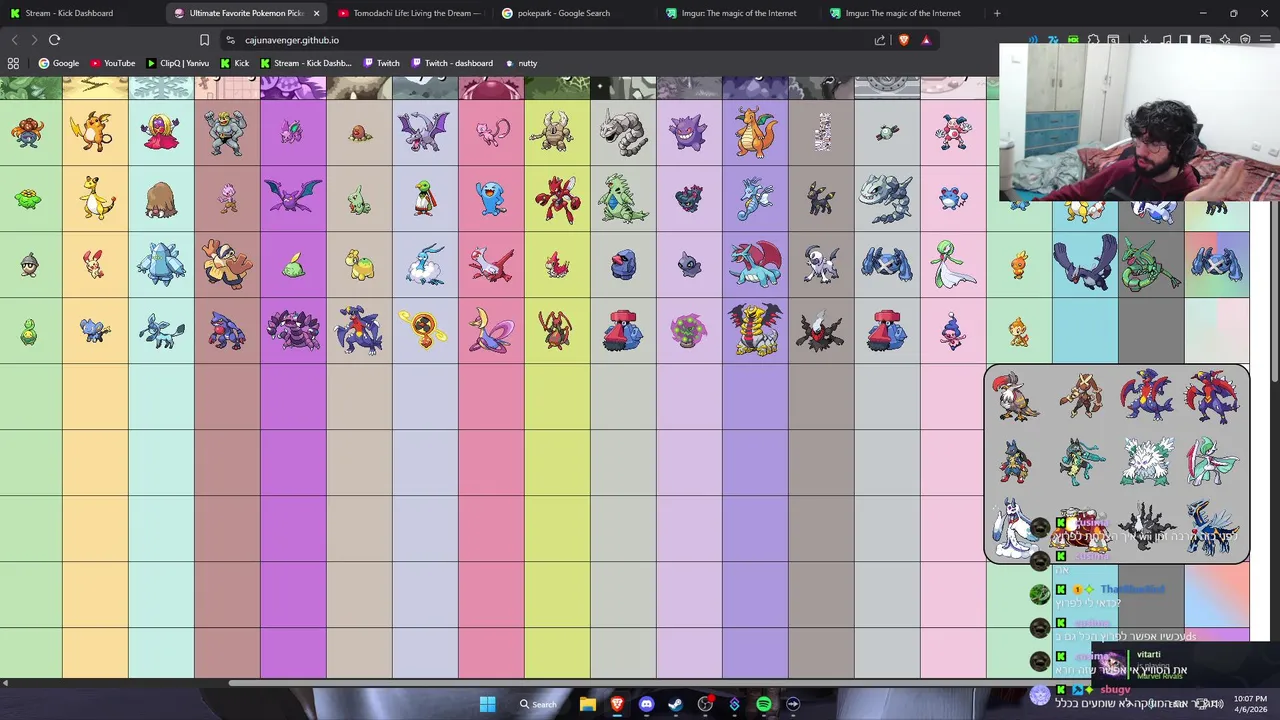Open Google bookmark
Viewport: 1280px width, 720px height.
tap(59, 63)
